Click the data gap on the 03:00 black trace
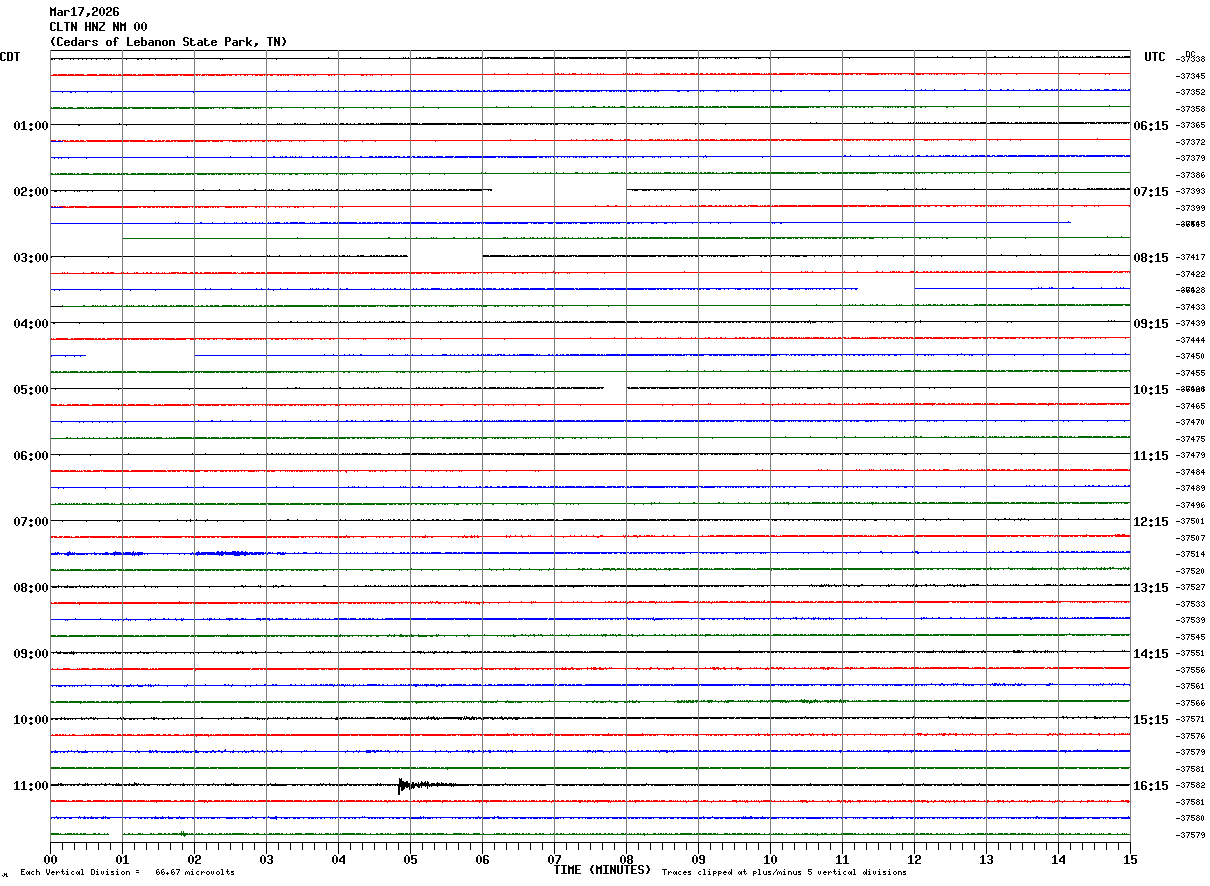Screen dimensions: 1210x886 [x=445, y=256]
